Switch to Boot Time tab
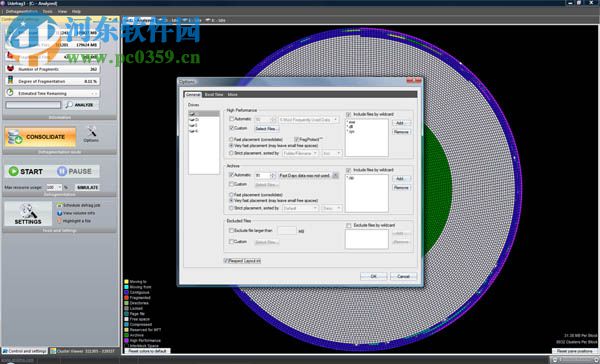This screenshot has width=600, height=364. [214, 95]
